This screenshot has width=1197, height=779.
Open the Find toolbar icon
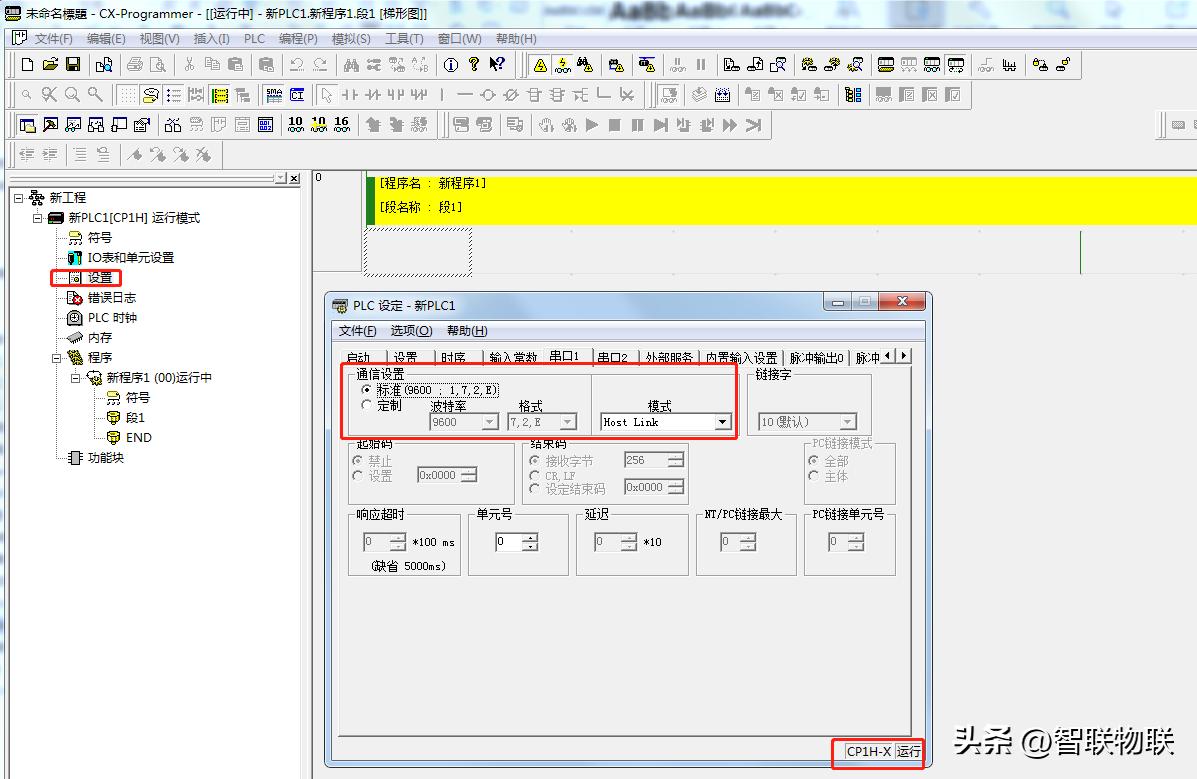coord(349,64)
